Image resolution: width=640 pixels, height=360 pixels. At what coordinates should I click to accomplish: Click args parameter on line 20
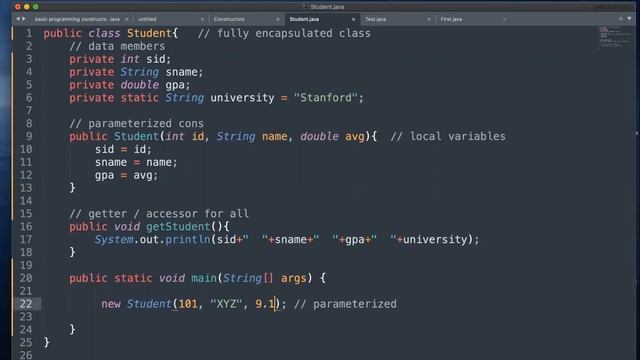point(293,278)
